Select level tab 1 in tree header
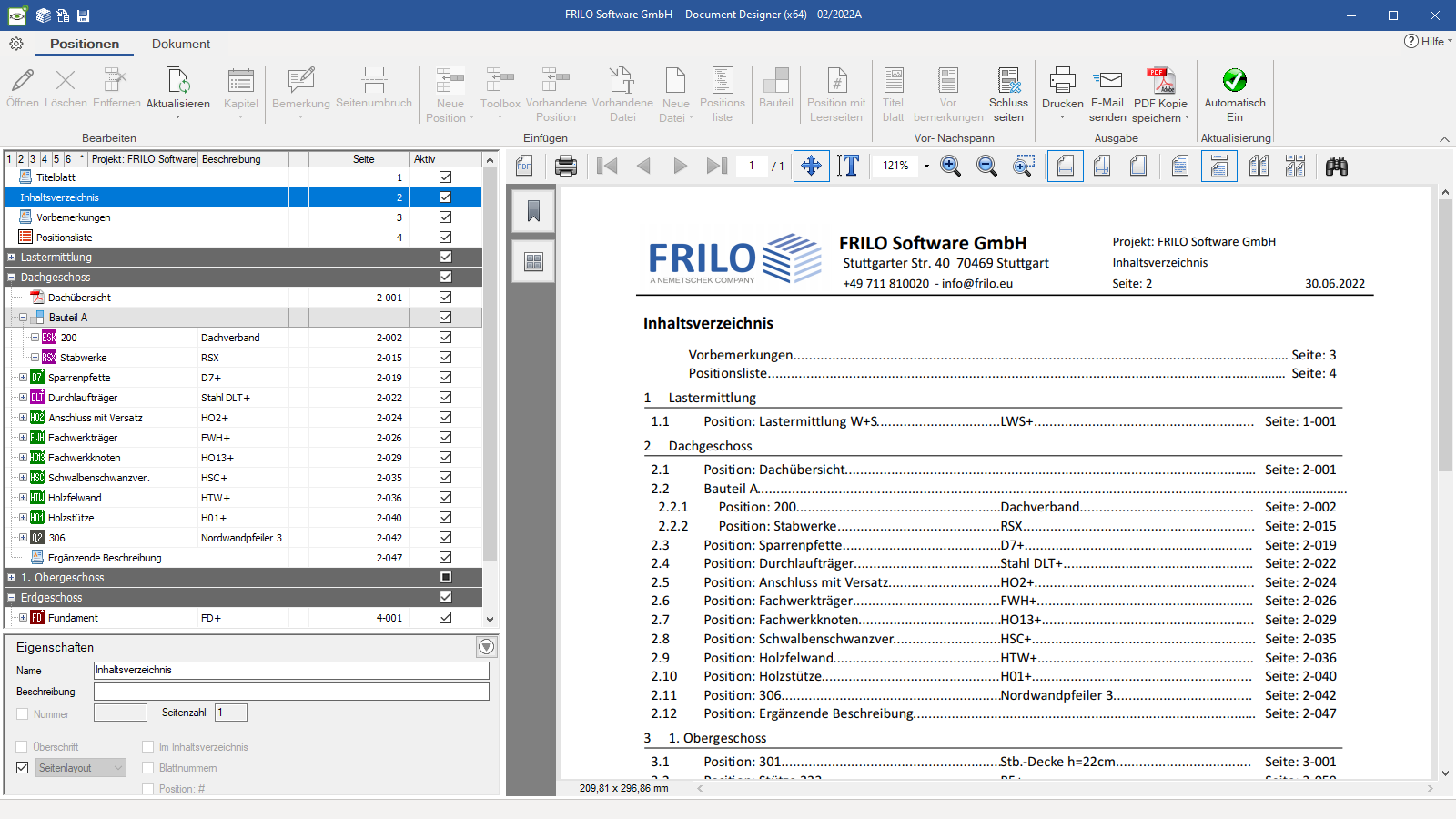The height and width of the screenshot is (819, 1456). [9, 158]
